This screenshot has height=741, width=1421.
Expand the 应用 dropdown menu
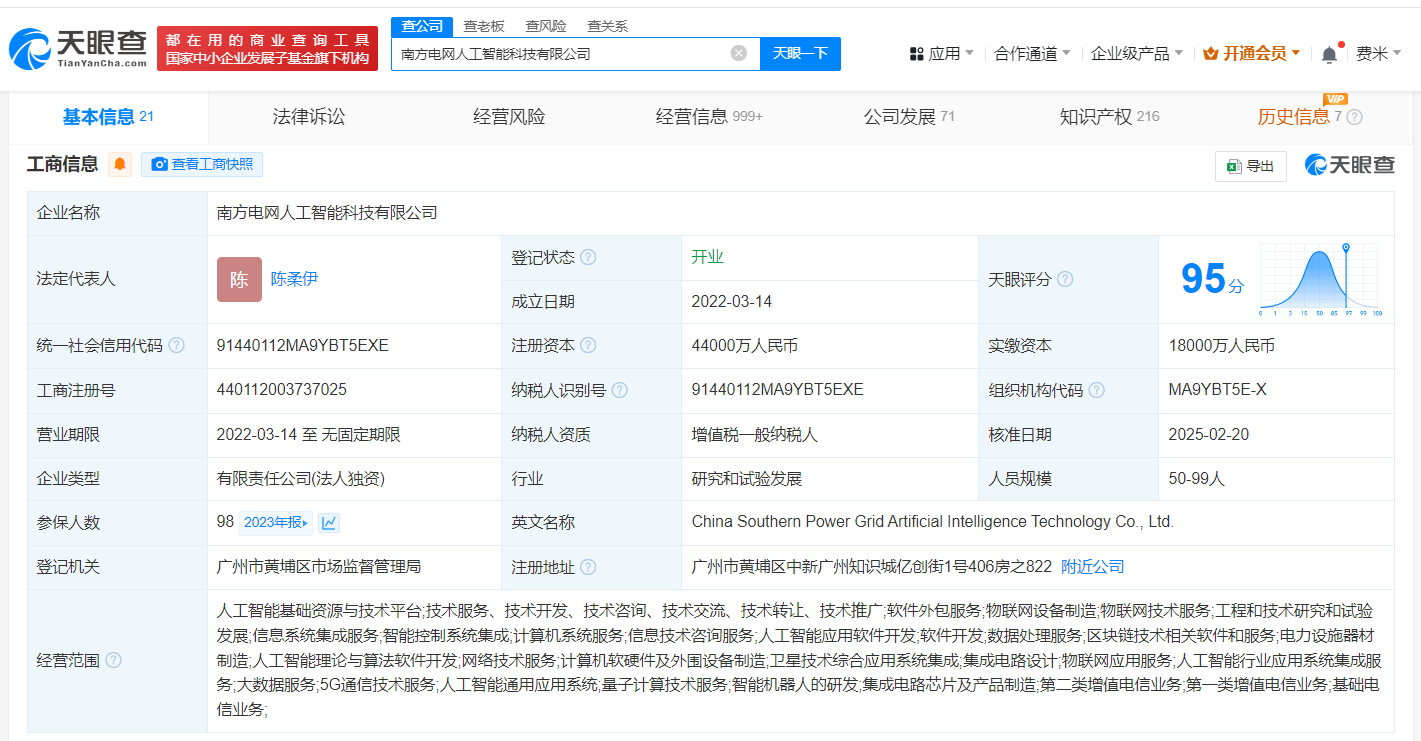coord(941,54)
